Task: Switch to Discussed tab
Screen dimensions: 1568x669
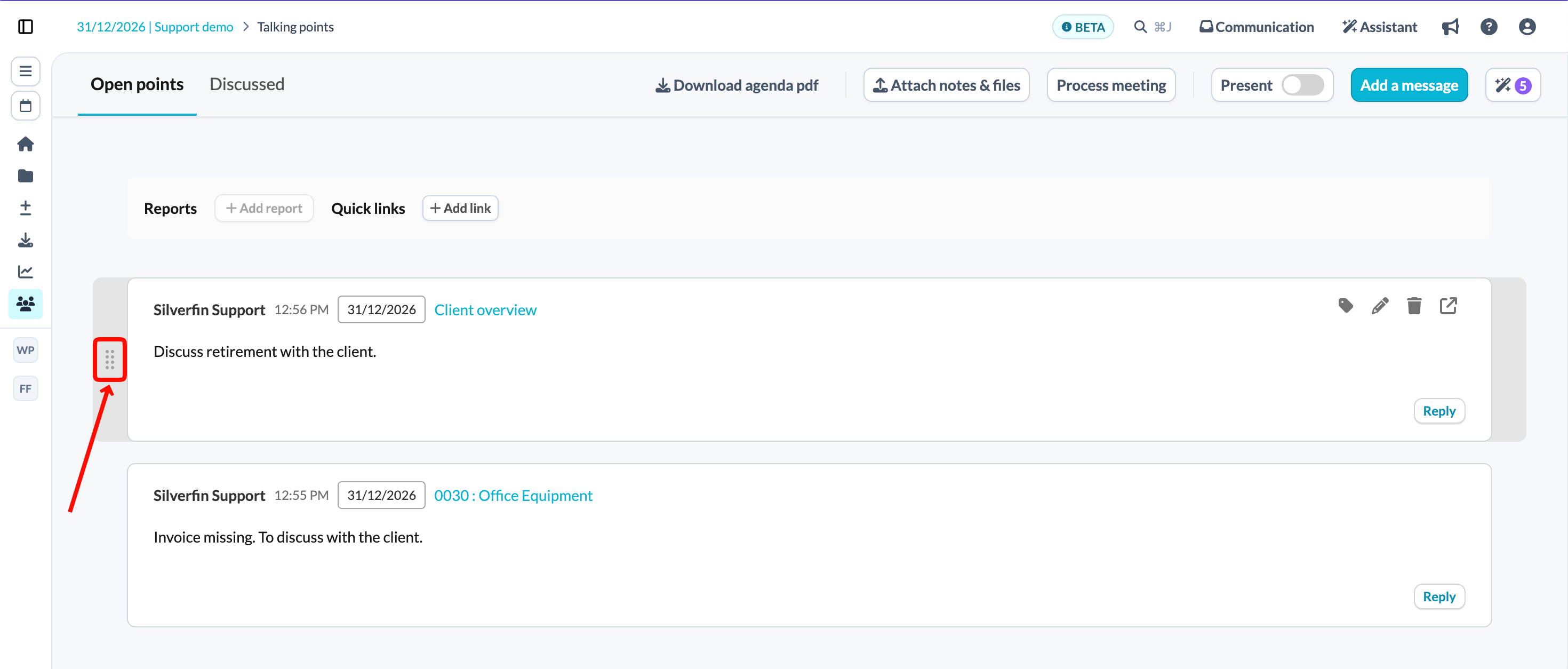Action: (x=246, y=84)
